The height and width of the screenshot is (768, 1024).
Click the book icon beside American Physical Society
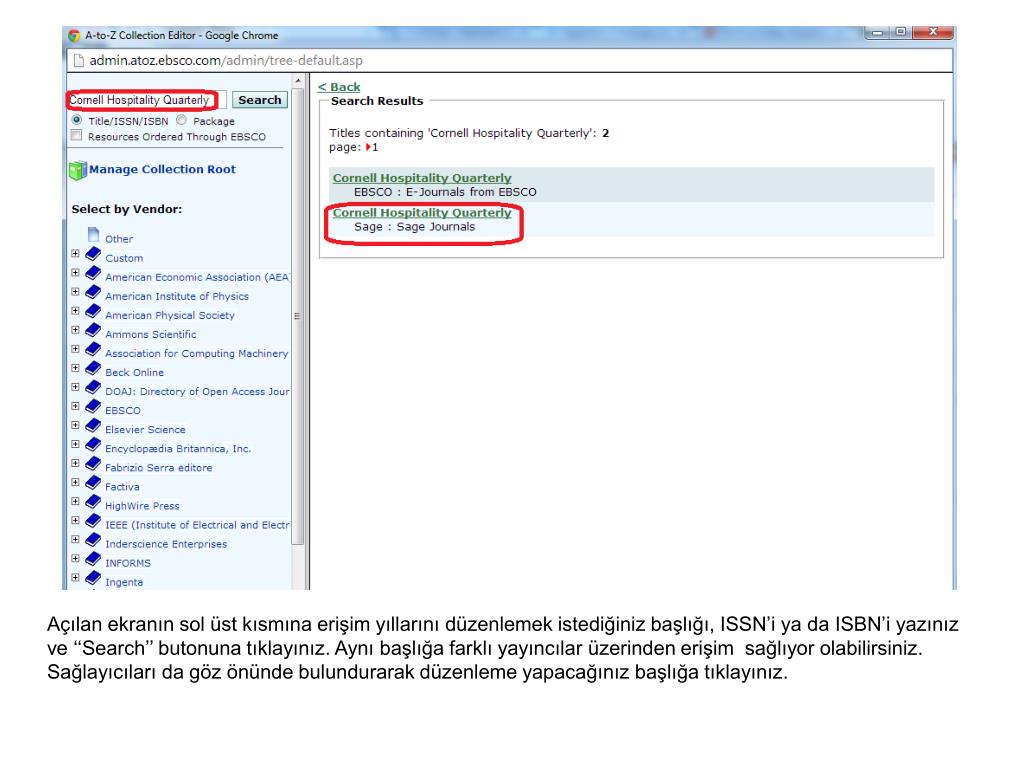pyautogui.click(x=93, y=311)
